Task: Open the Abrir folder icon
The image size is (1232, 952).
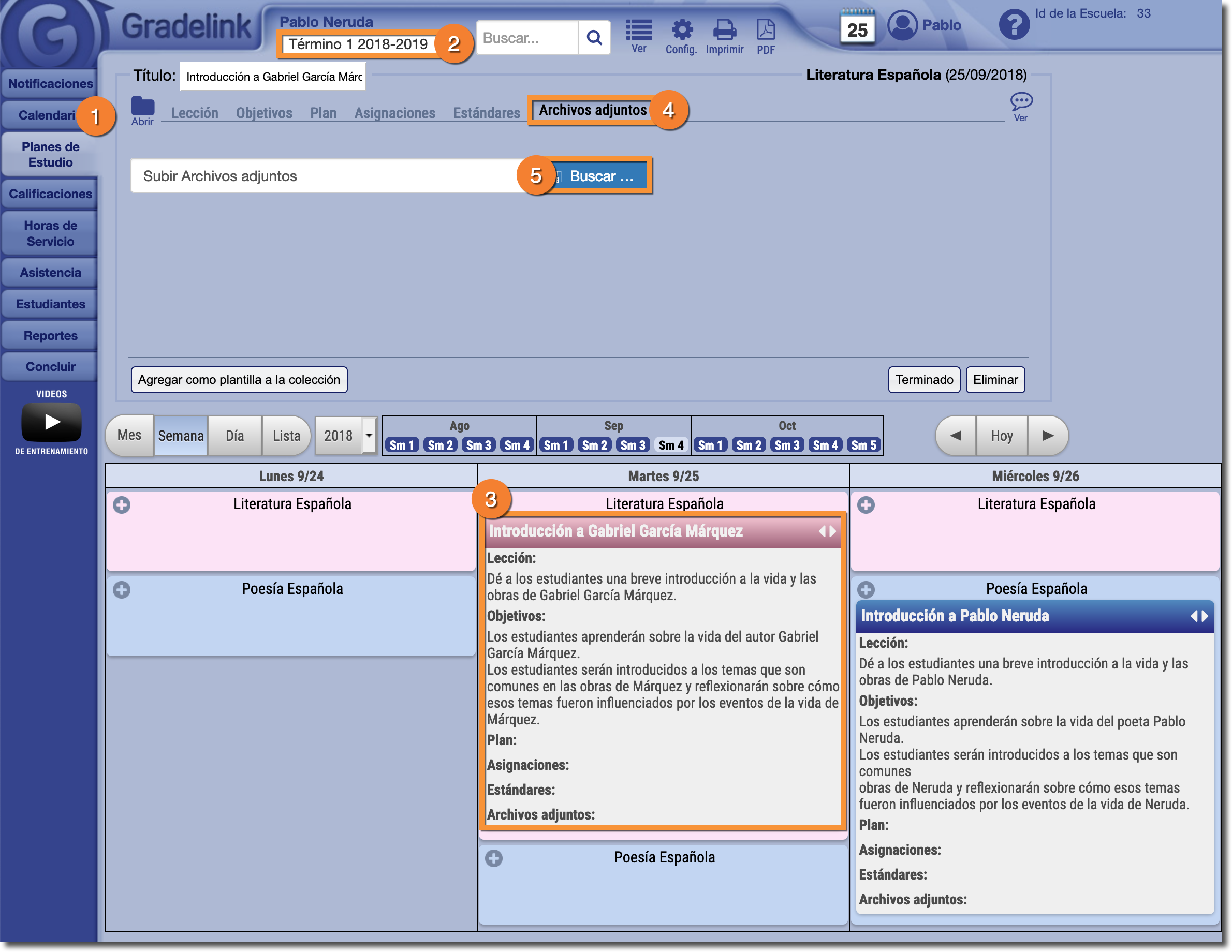Action: (143, 110)
